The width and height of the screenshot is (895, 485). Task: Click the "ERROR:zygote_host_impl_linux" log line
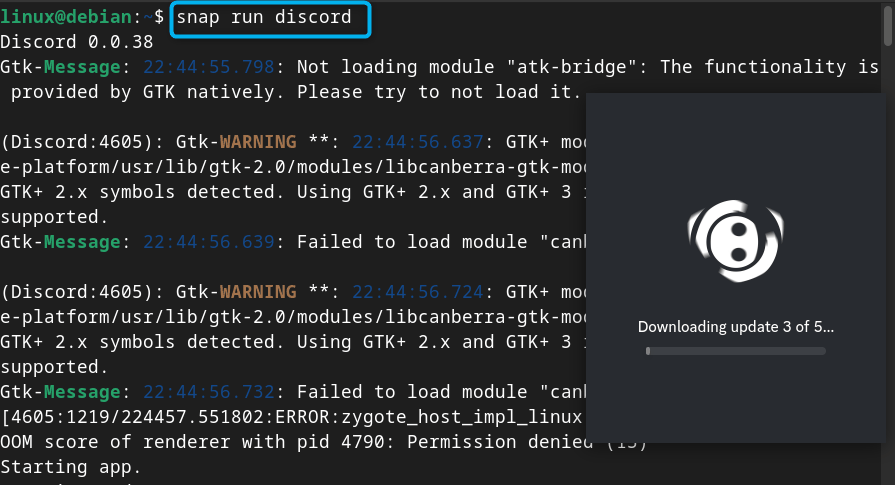[400, 416]
